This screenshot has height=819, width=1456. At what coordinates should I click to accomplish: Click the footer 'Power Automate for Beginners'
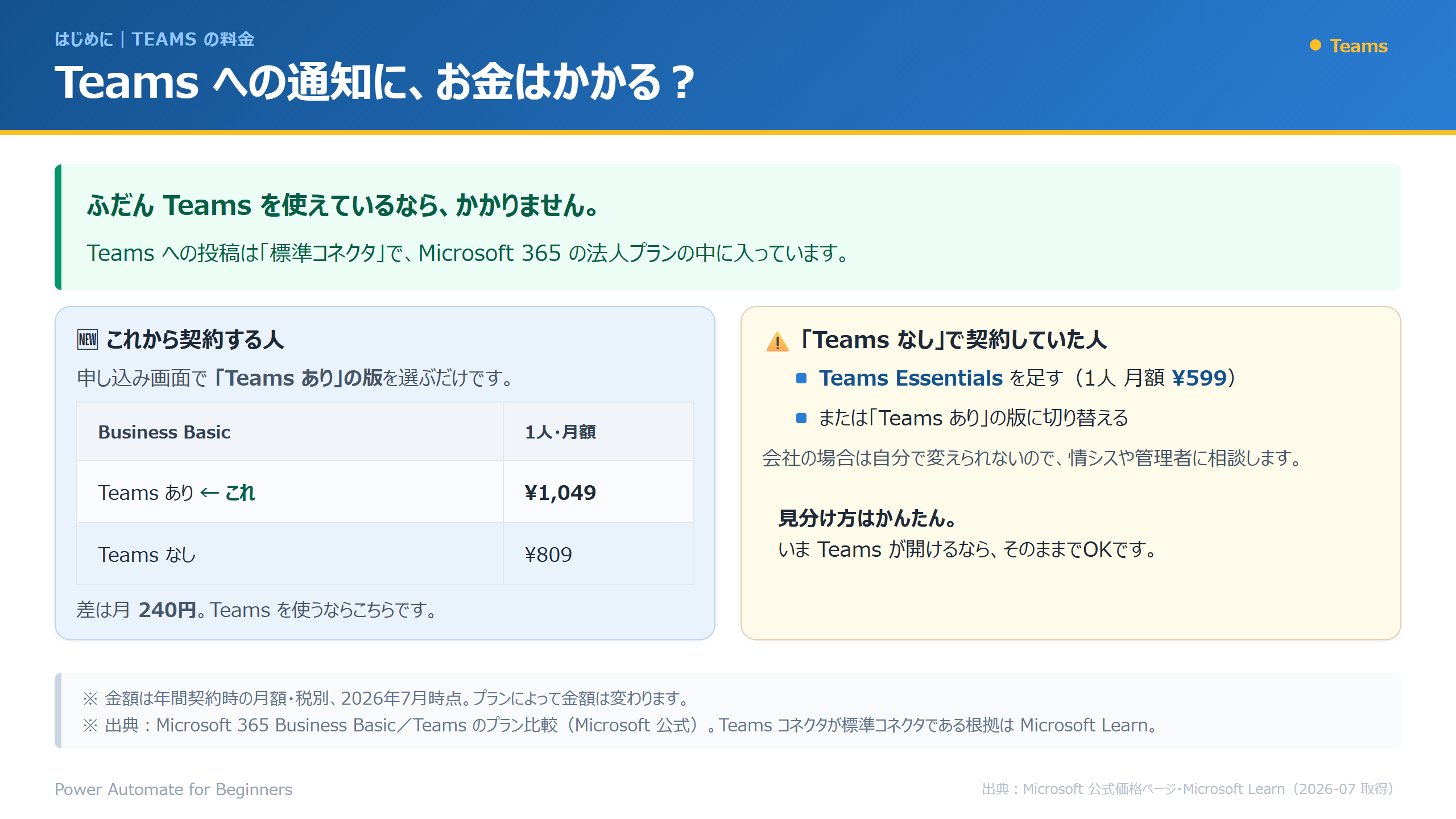point(173,789)
